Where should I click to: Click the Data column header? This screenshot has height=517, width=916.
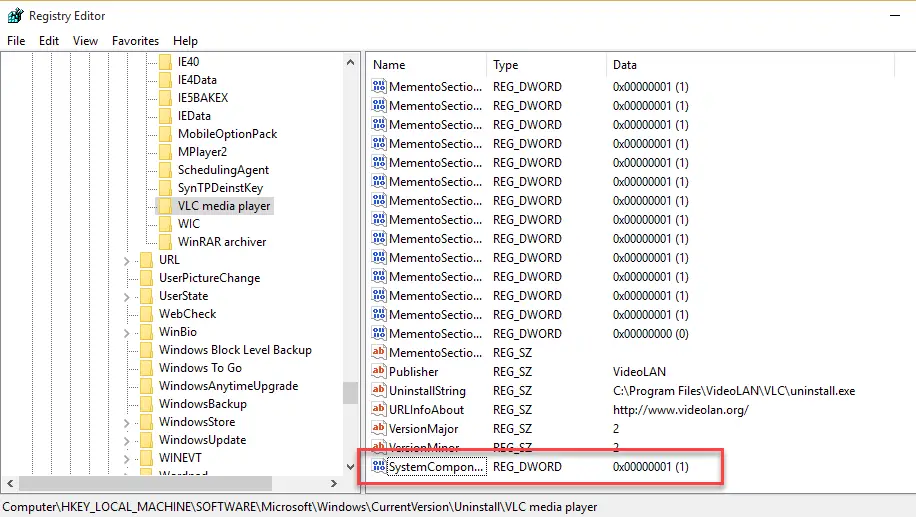[x=624, y=65]
